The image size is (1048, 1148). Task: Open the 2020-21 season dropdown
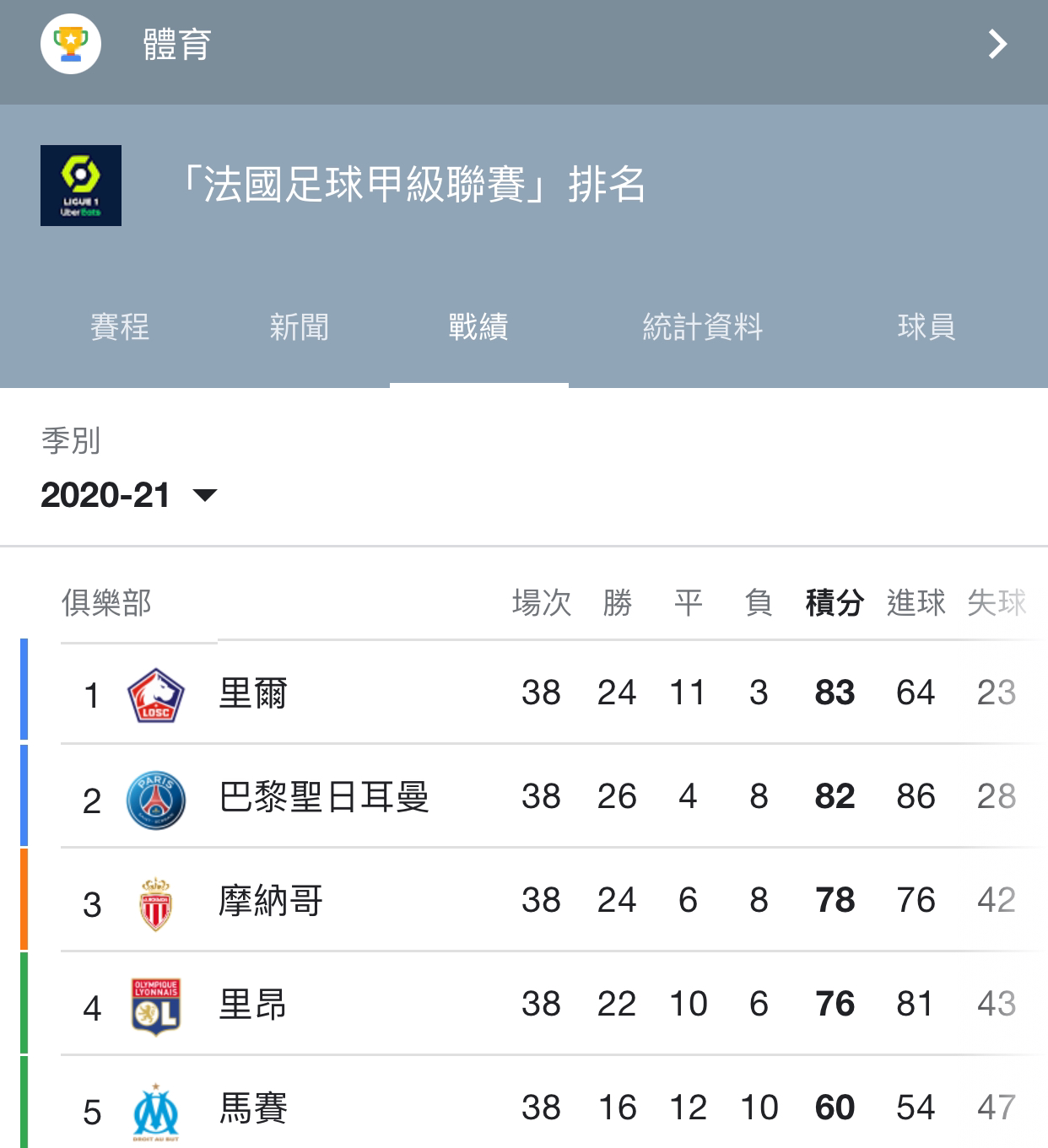pyautogui.click(x=129, y=495)
